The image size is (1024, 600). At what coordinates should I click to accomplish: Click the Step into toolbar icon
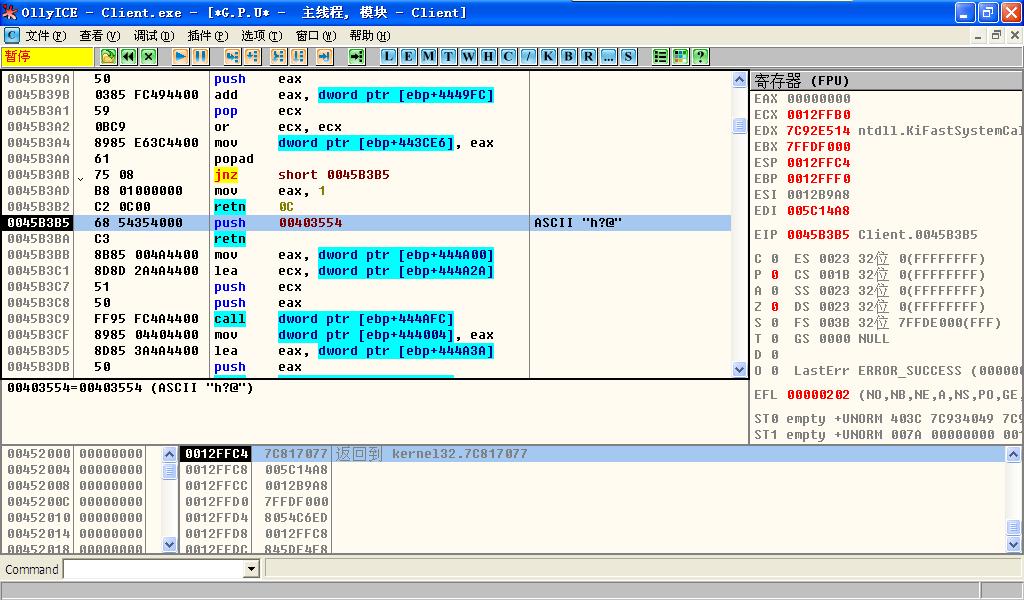pyautogui.click(x=232, y=57)
